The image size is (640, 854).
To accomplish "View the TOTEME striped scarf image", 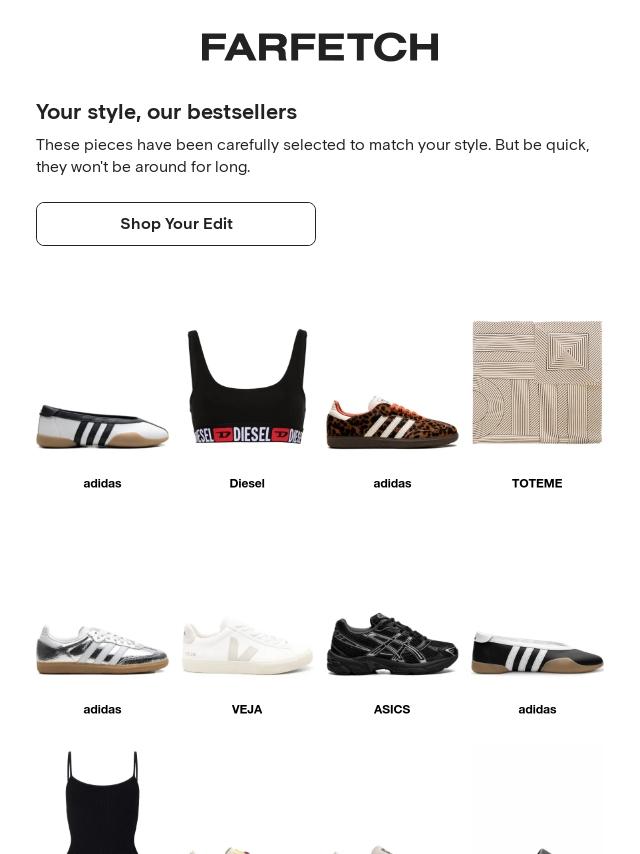I will (x=537, y=382).
